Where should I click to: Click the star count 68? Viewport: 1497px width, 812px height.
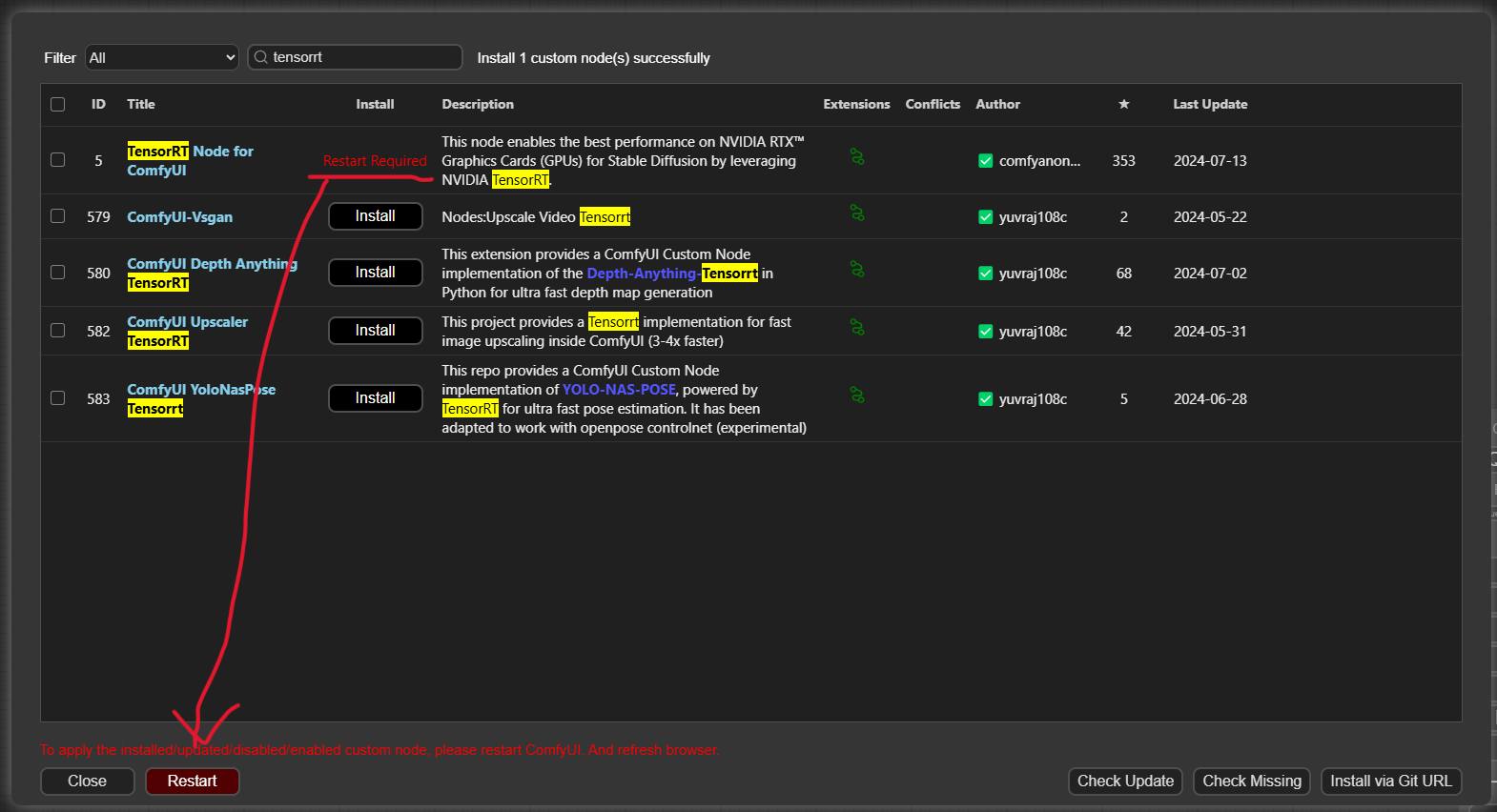tap(1124, 274)
